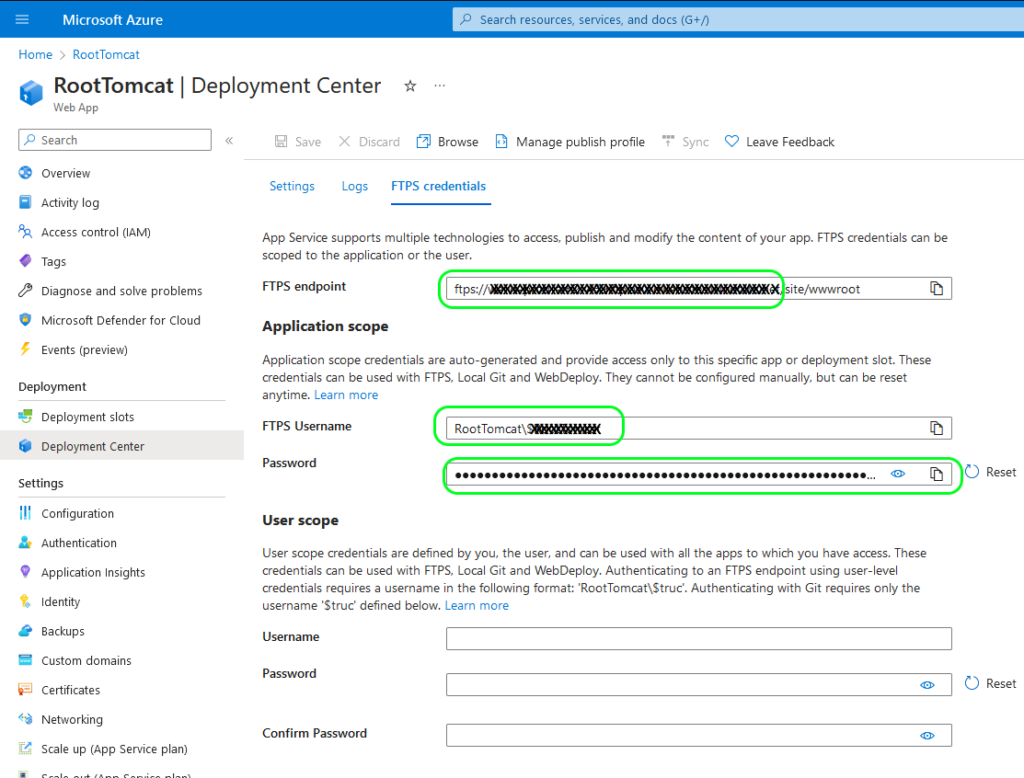Reset the application scope password

991,472
